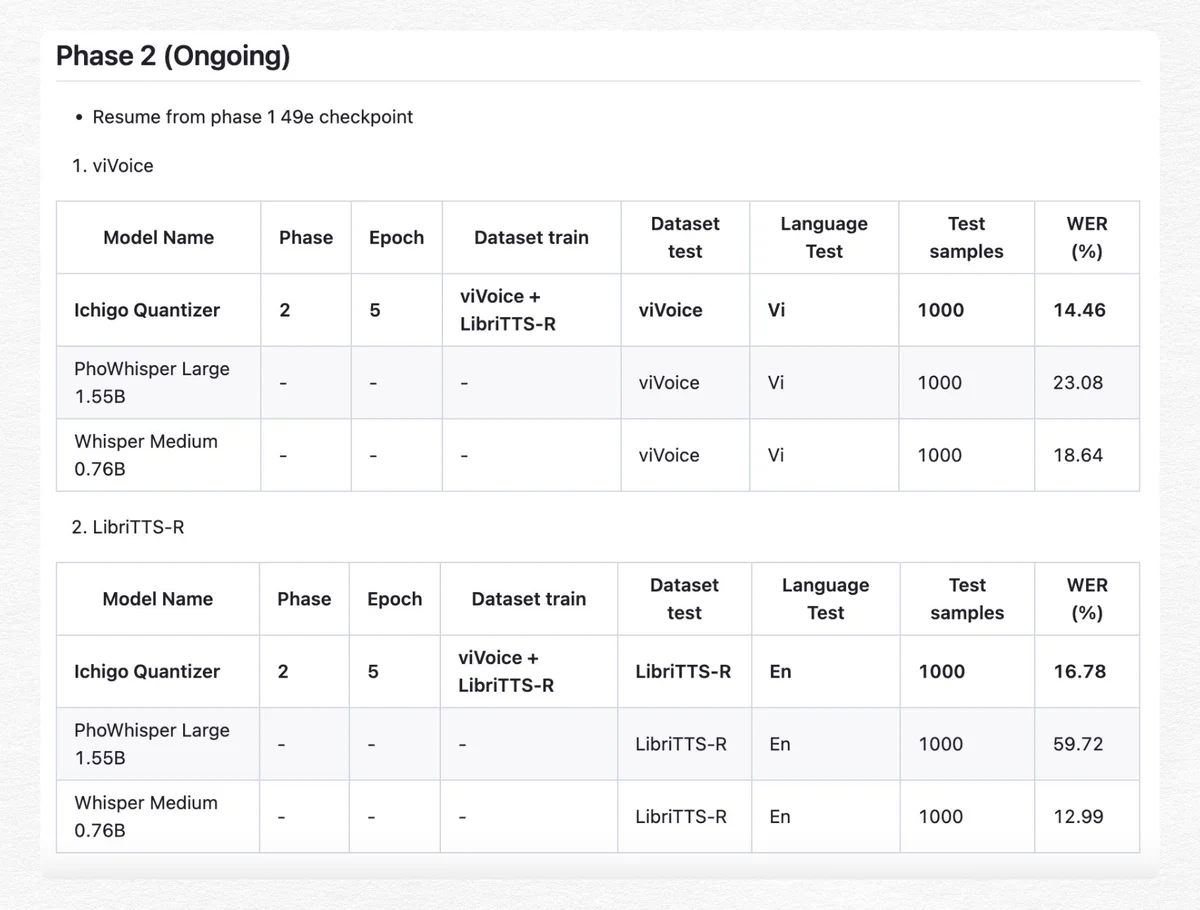Click "WER (%)" header in first table
The width and height of the screenshot is (1200, 910).
pyautogui.click(x=1087, y=237)
